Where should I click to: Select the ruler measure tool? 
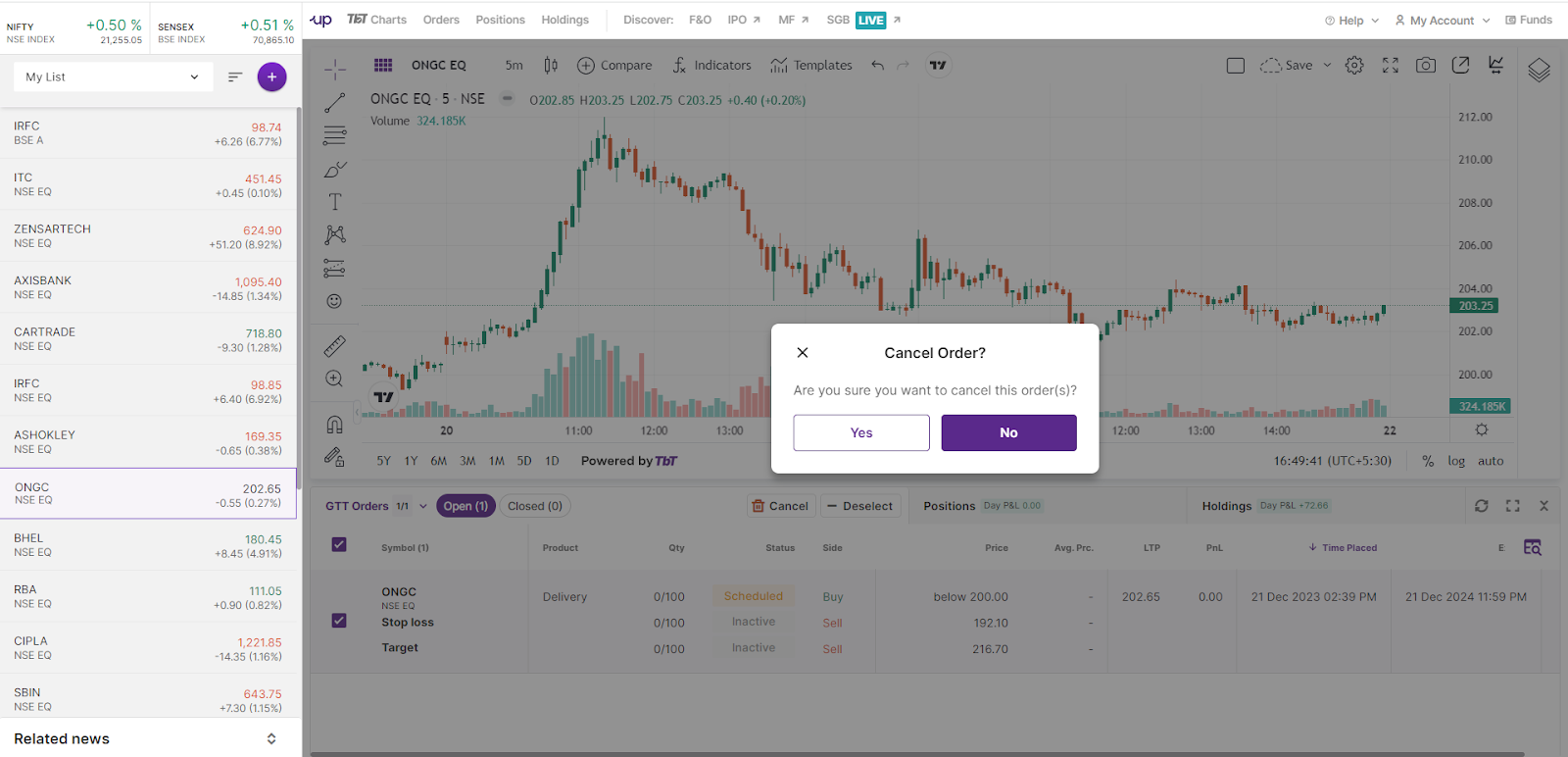(335, 346)
